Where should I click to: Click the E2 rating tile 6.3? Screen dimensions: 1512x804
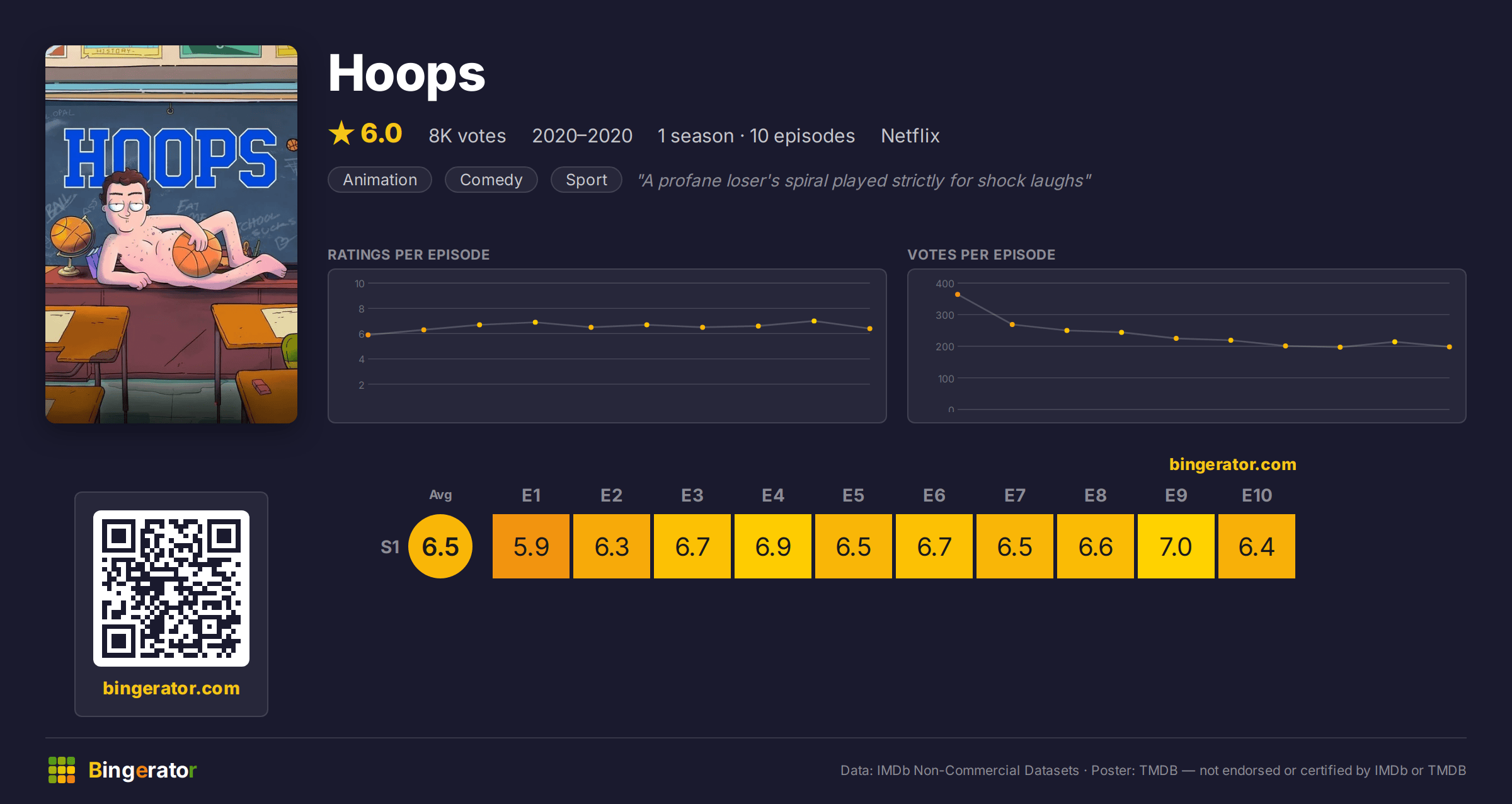(x=612, y=546)
